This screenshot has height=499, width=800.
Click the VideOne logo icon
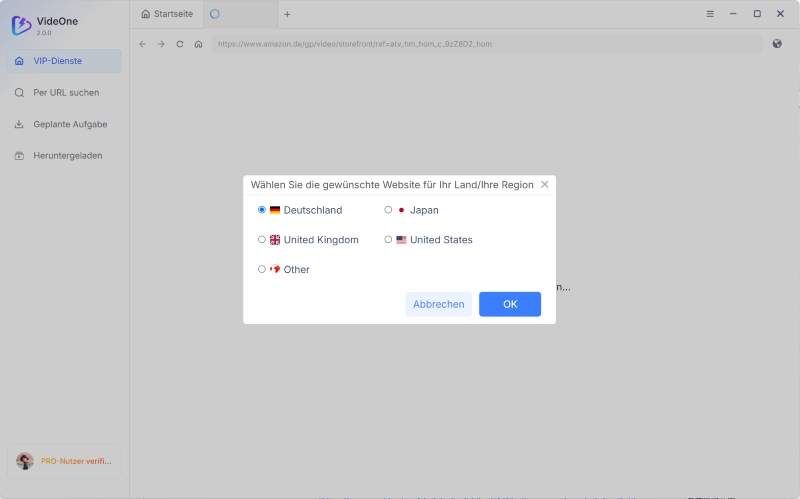point(21,25)
